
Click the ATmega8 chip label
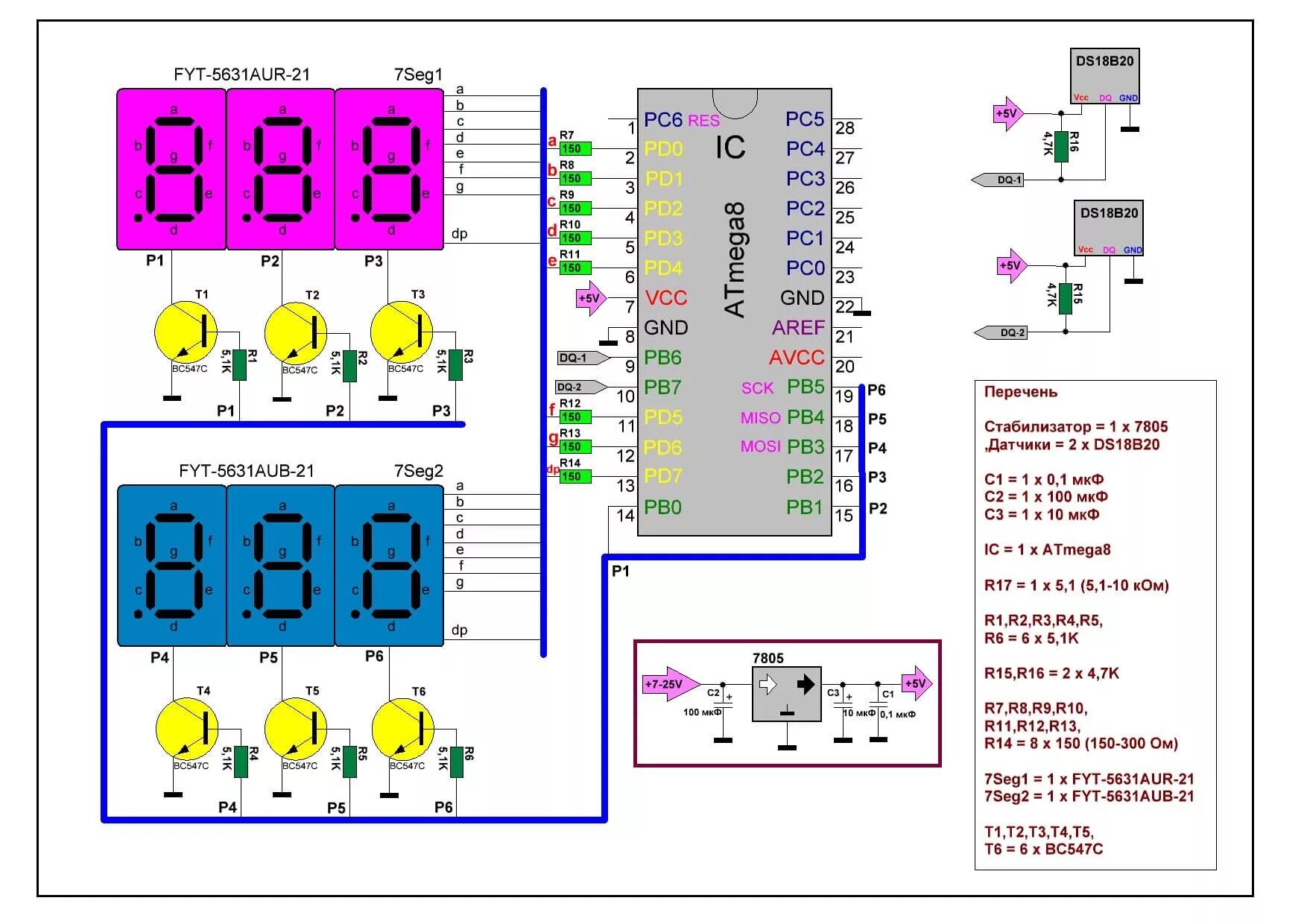tap(734, 259)
